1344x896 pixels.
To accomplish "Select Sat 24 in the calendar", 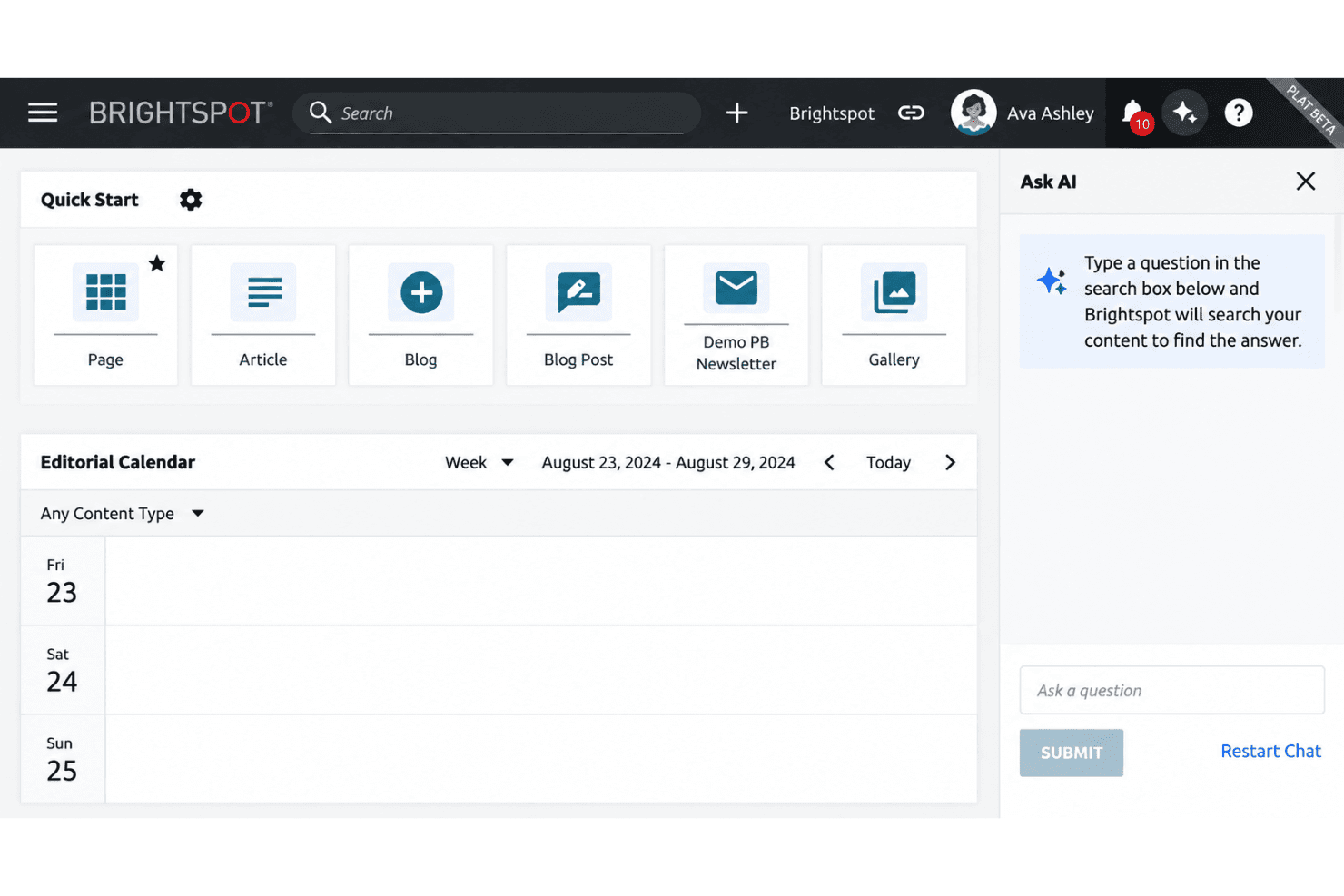I will click(x=62, y=670).
